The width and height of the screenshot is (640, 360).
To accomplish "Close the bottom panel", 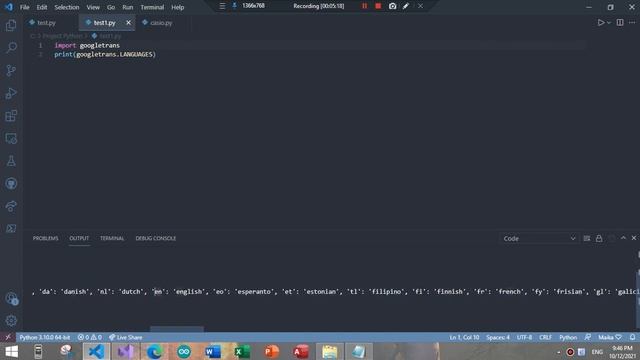I will tap(634, 238).
